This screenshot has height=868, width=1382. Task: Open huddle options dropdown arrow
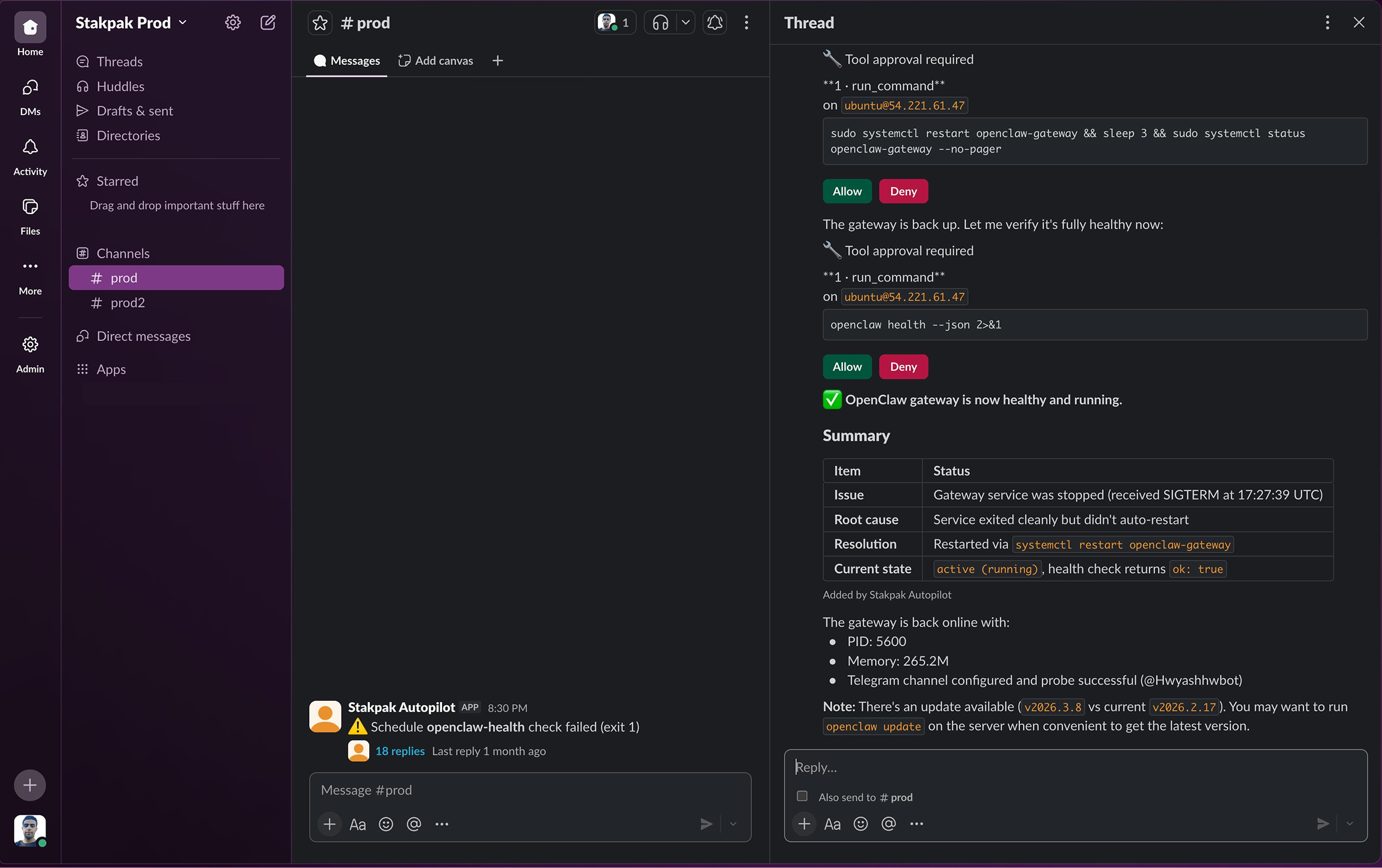click(x=686, y=23)
